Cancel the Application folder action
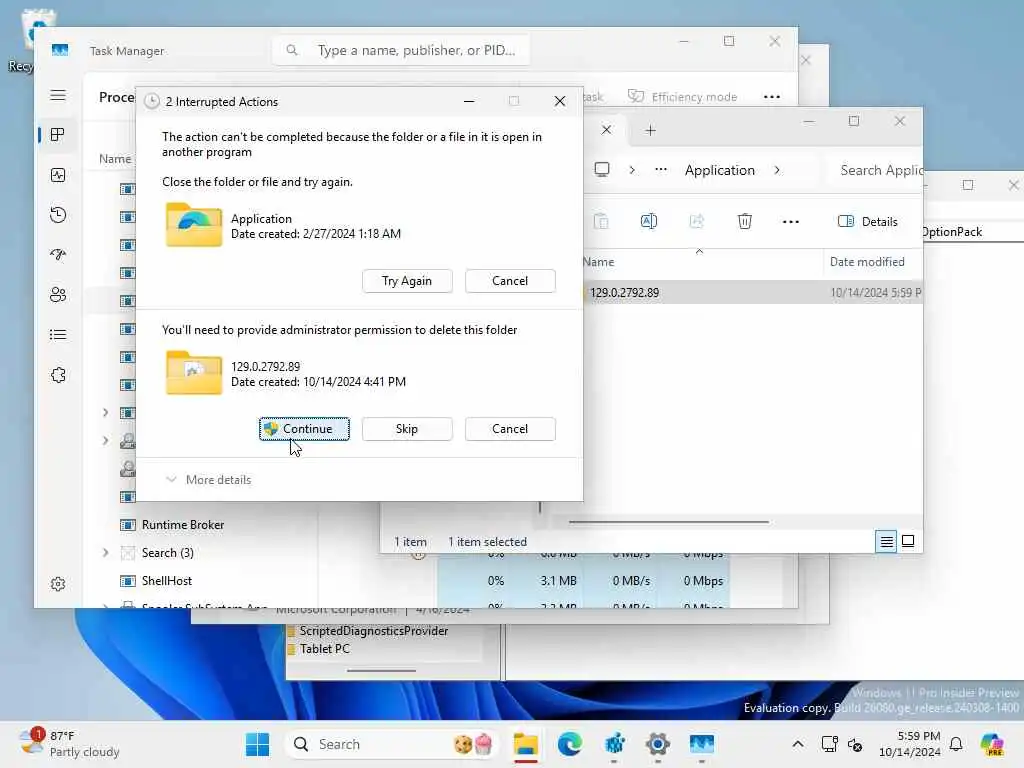The image size is (1024, 768). point(510,281)
